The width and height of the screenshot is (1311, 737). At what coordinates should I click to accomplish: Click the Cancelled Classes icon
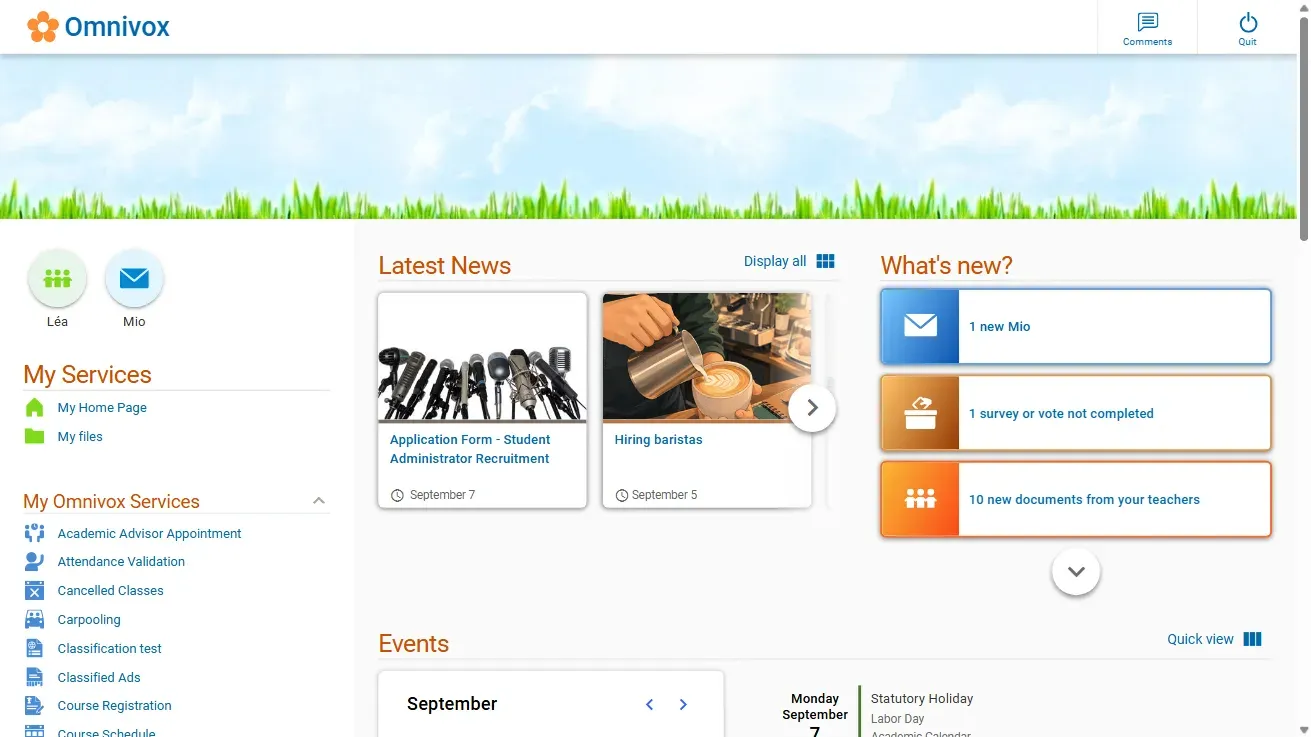[x=35, y=590]
